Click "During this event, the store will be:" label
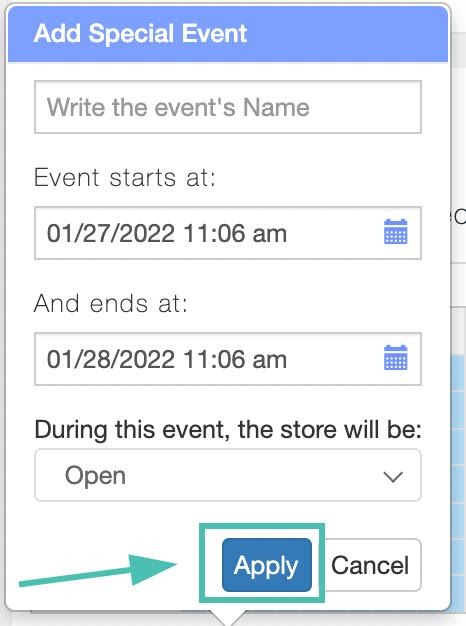 228,430
